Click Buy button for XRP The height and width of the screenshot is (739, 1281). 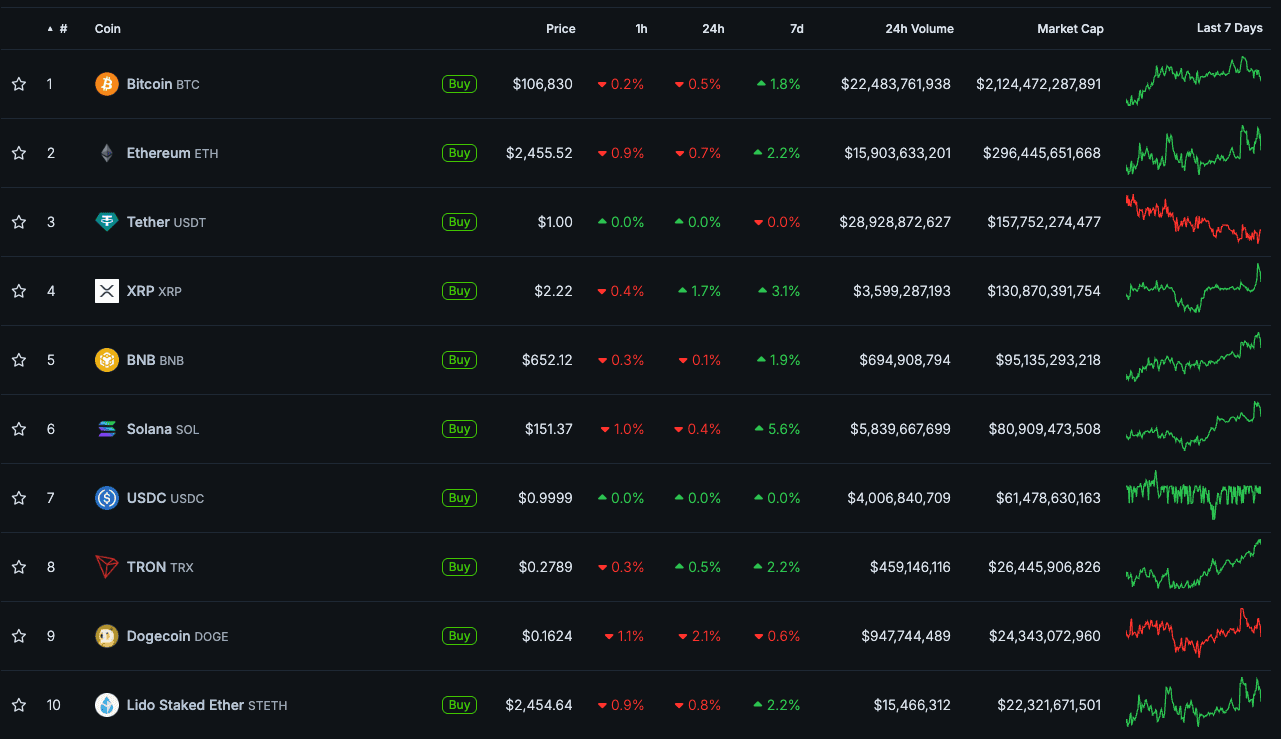click(460, 291)
